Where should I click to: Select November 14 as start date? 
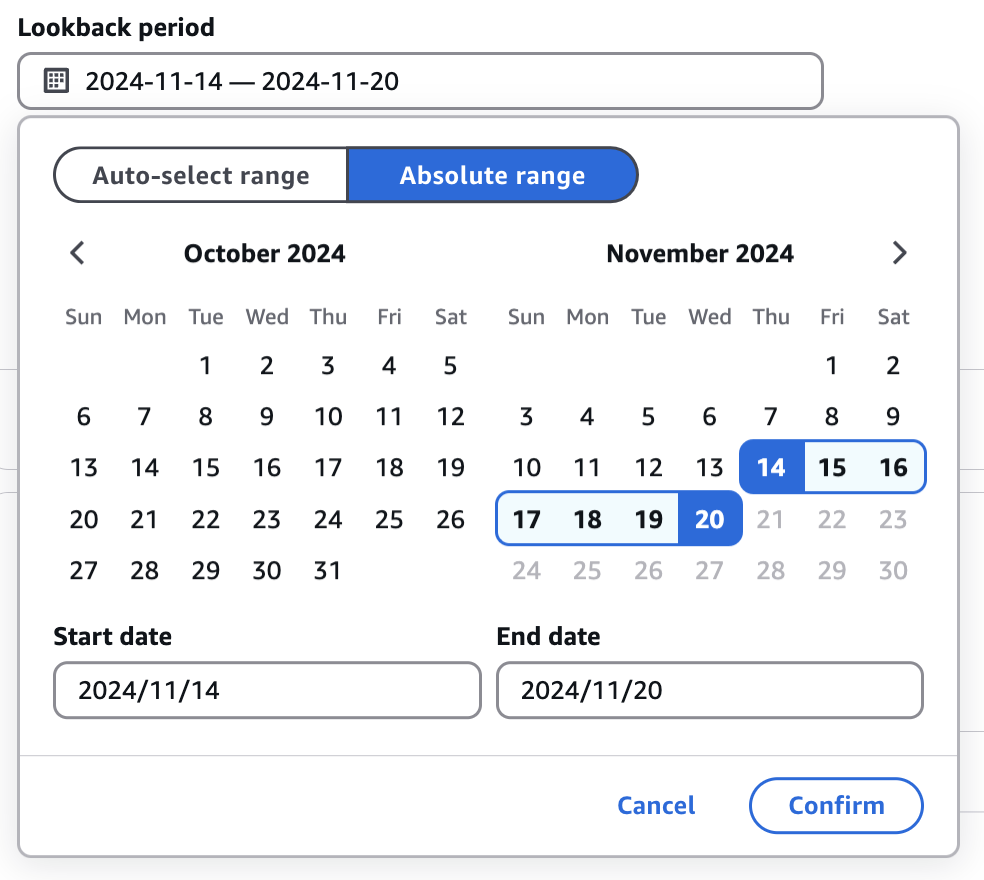click(770, 467)
